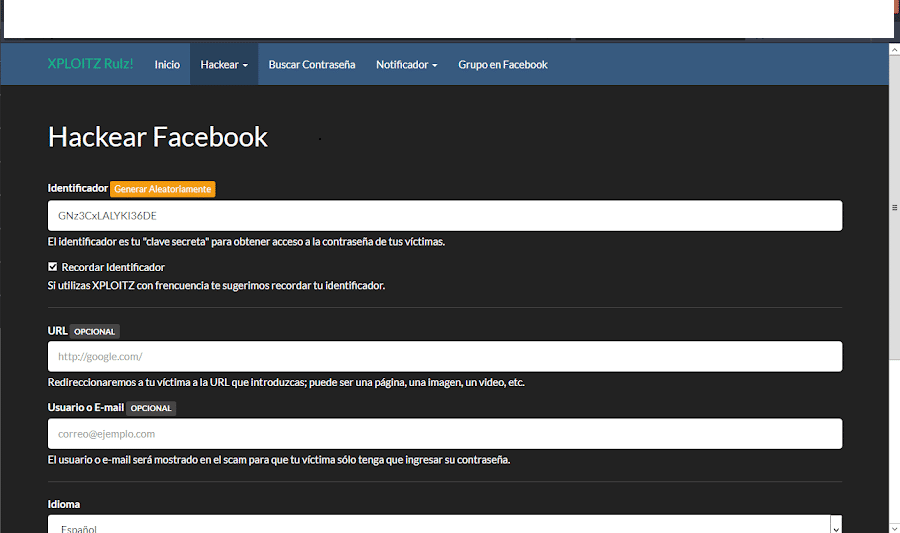Click the vertical scrollbar thumb grip
Viewport: 900px width, 533px height.
(x=894, y=208)
